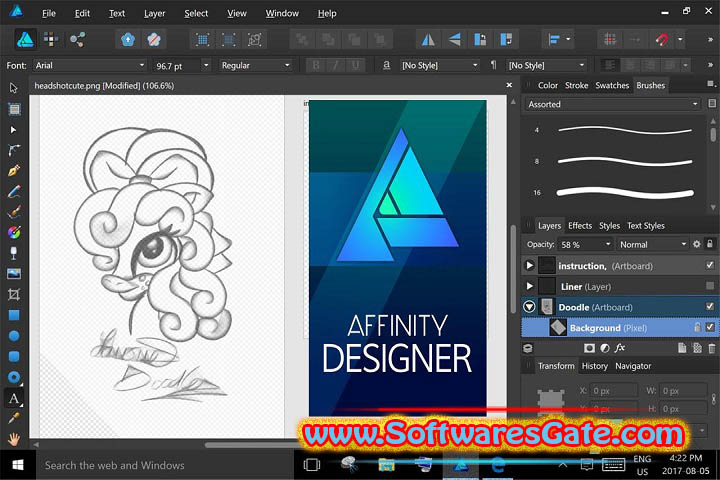The width and height of the screenshot is (720, 480).
Task: Select the Move tool arrow
Action: 13,88
